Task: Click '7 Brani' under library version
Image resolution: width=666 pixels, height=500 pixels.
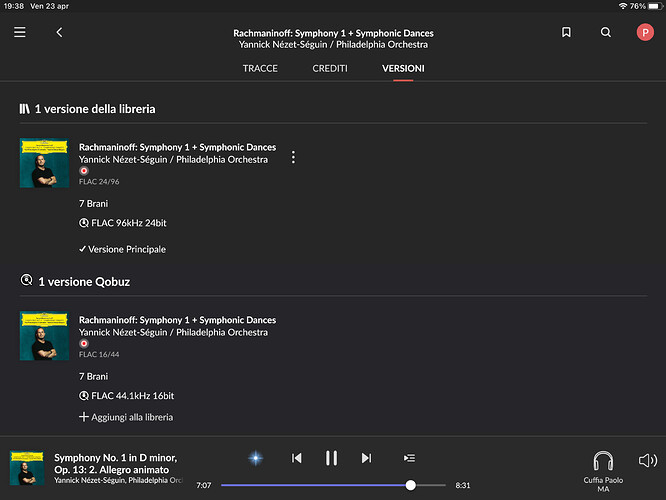Action: click(93, 204)
